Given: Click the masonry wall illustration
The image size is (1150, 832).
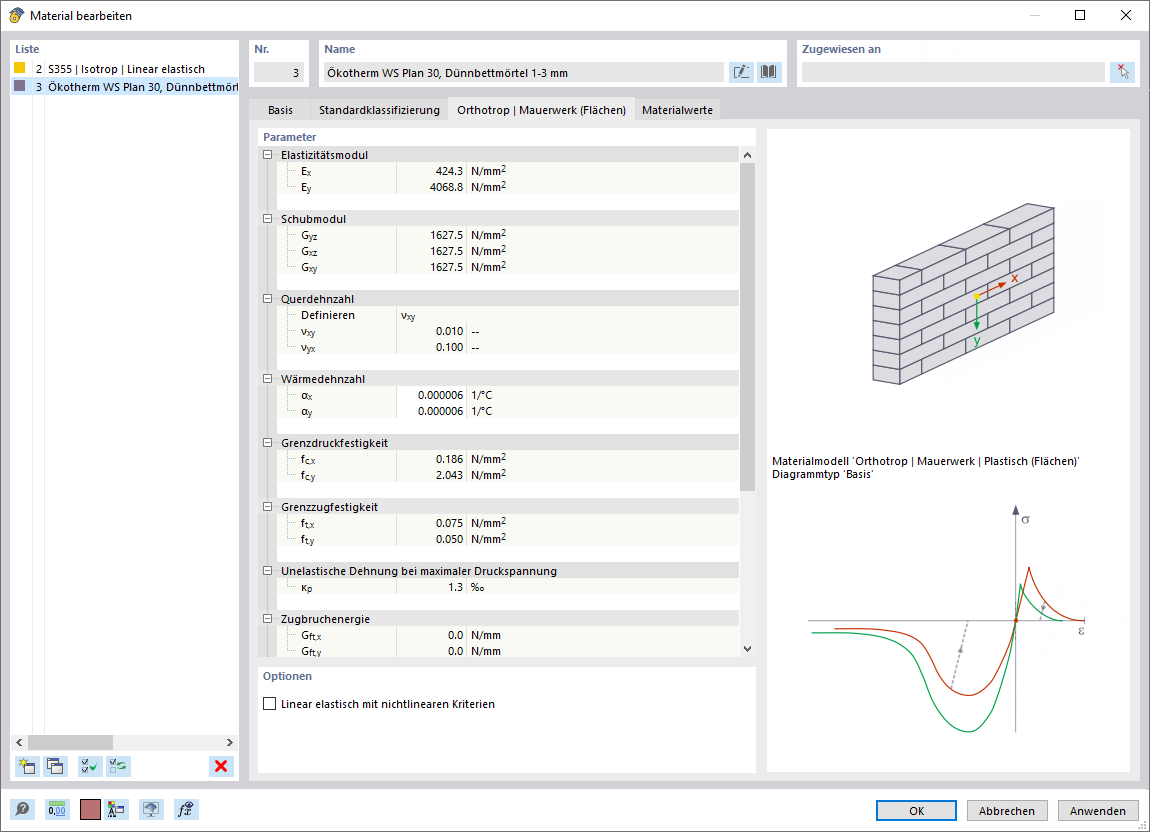Looking at the screenshot, I should [963, 293].
